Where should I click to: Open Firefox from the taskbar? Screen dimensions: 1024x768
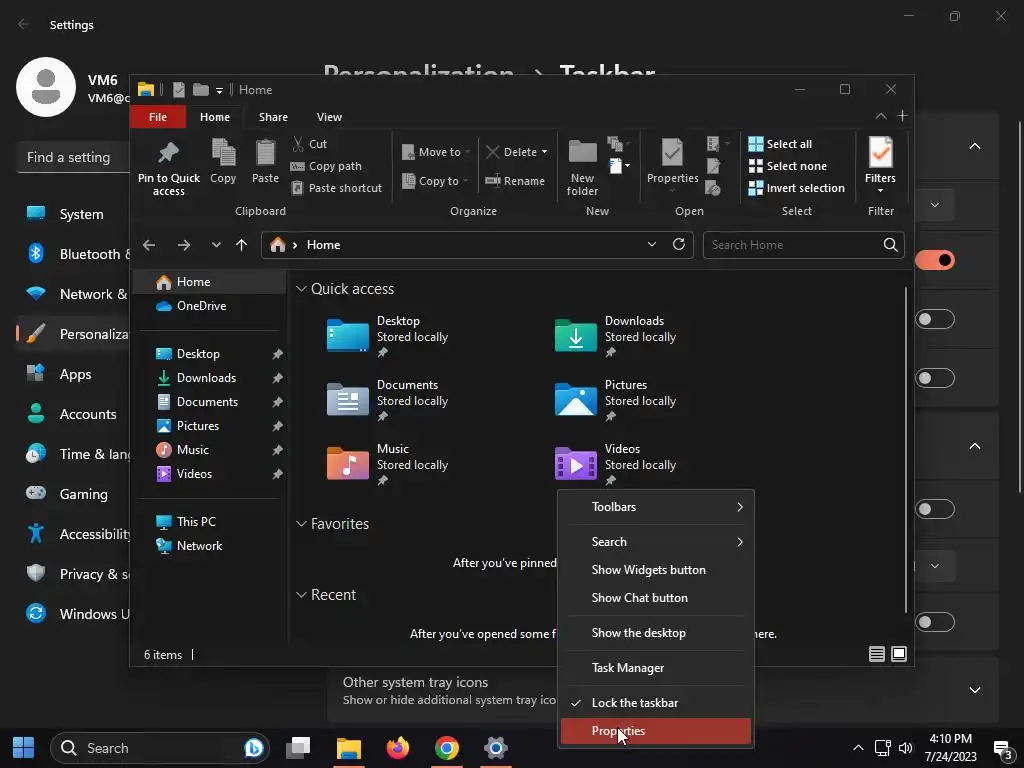tap(397, 748)
